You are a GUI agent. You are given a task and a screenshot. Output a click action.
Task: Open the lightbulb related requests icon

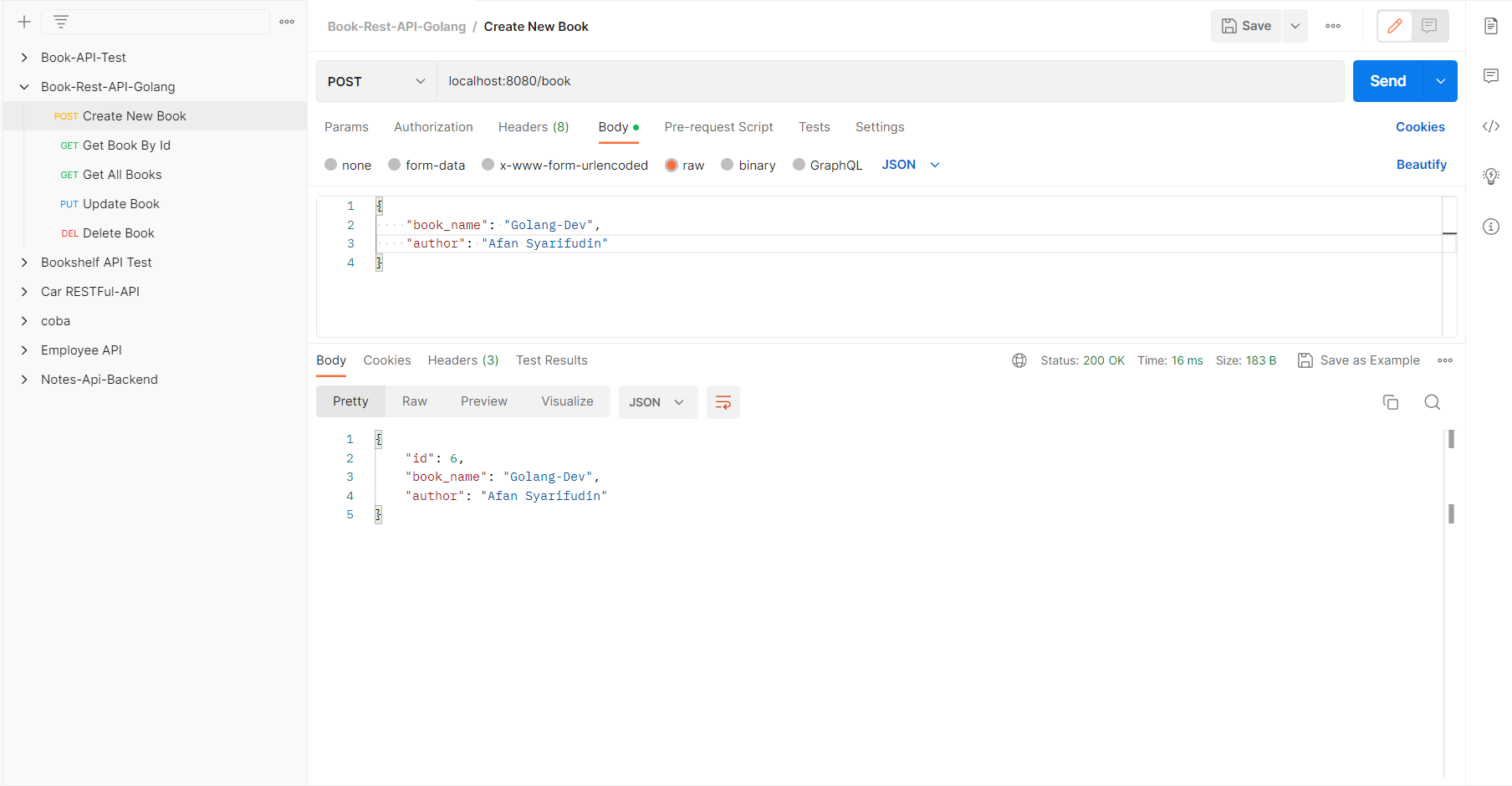pos(1490,176)
